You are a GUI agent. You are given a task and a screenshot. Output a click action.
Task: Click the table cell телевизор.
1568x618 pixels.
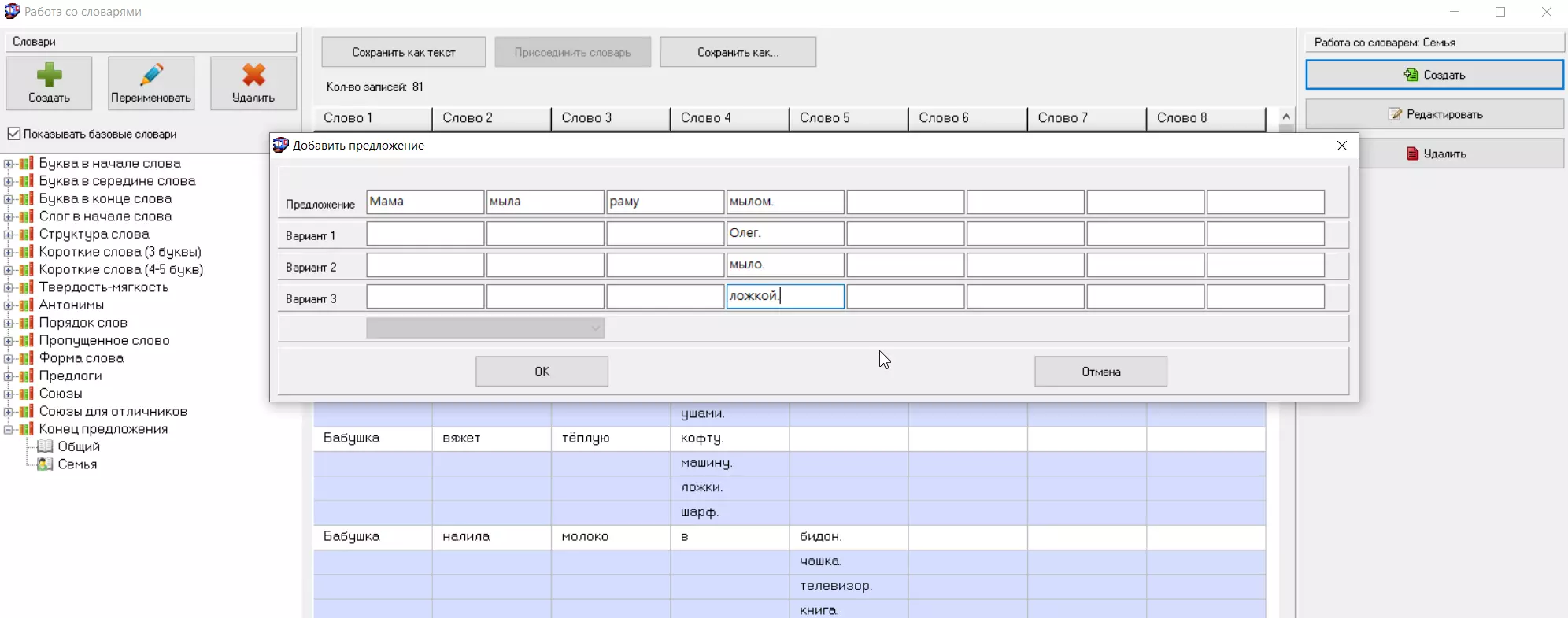[x=849, y=586]
